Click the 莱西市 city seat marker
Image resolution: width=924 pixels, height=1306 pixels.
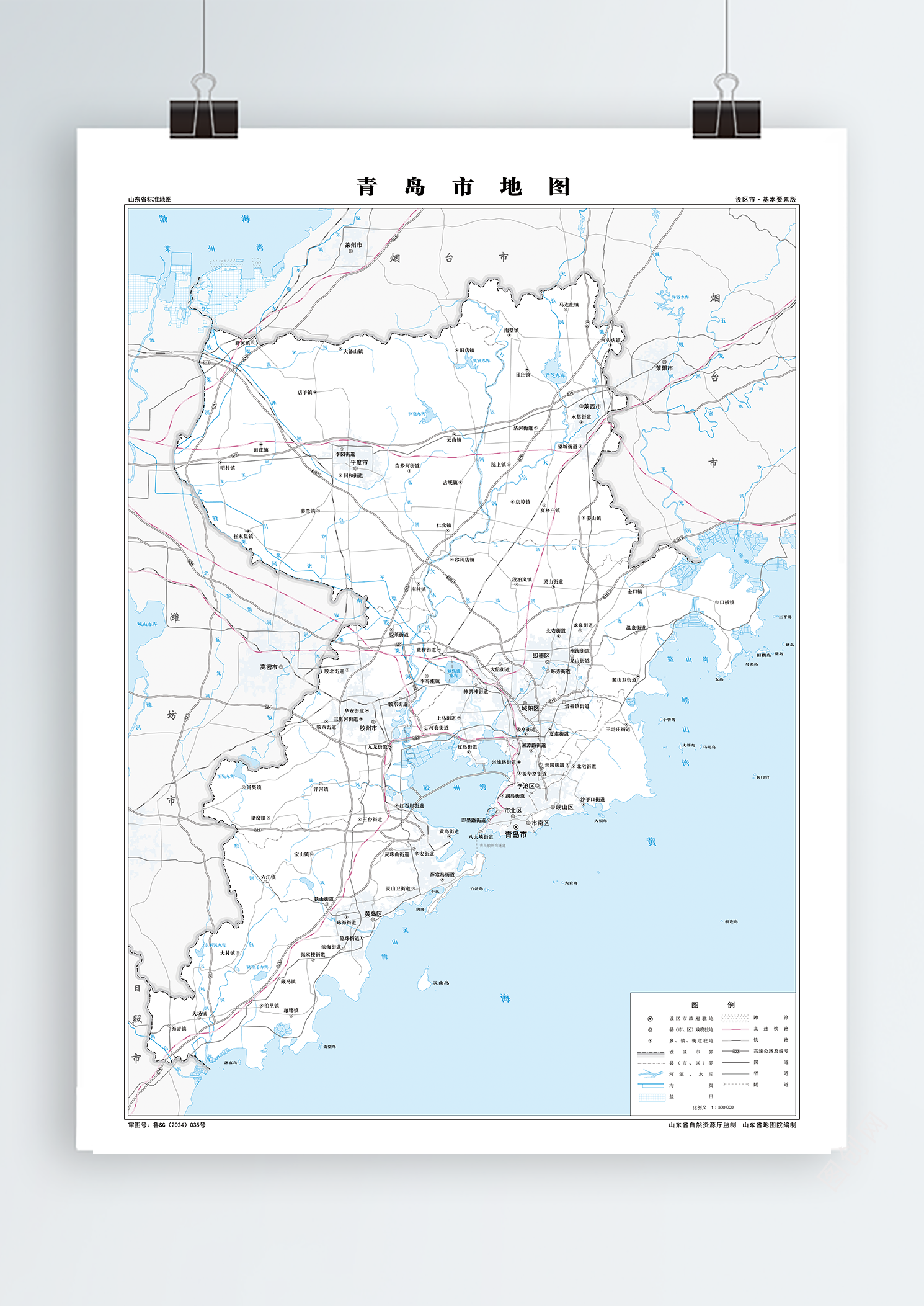click(581, 406)
